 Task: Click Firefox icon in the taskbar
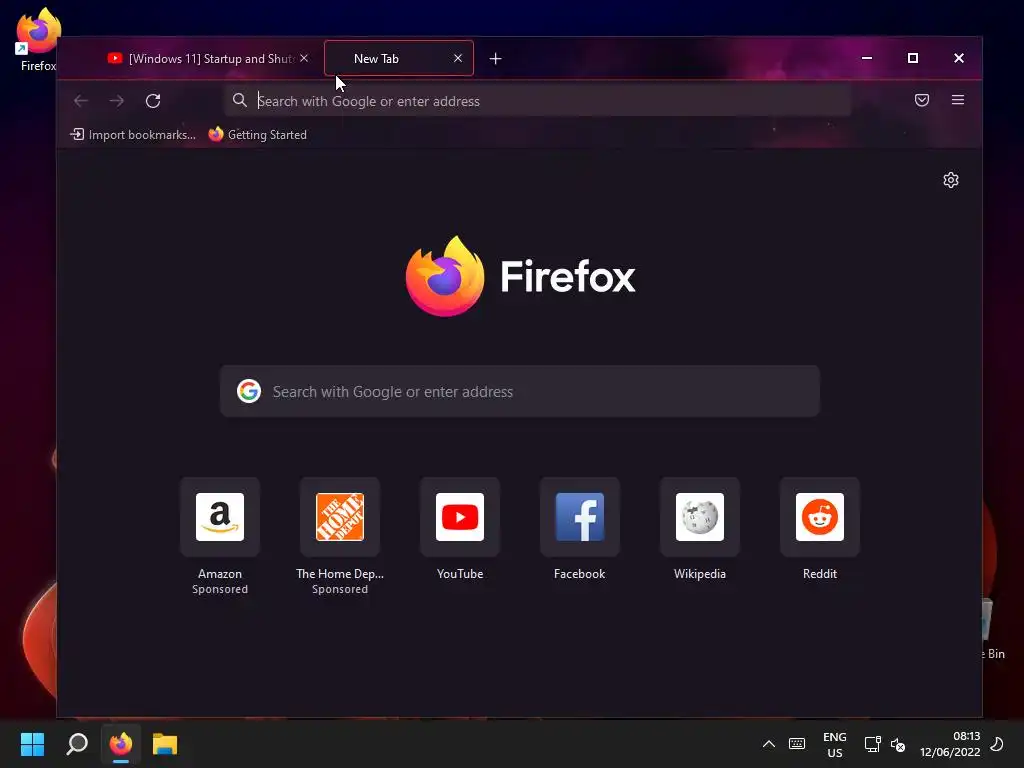click(121, 744)
